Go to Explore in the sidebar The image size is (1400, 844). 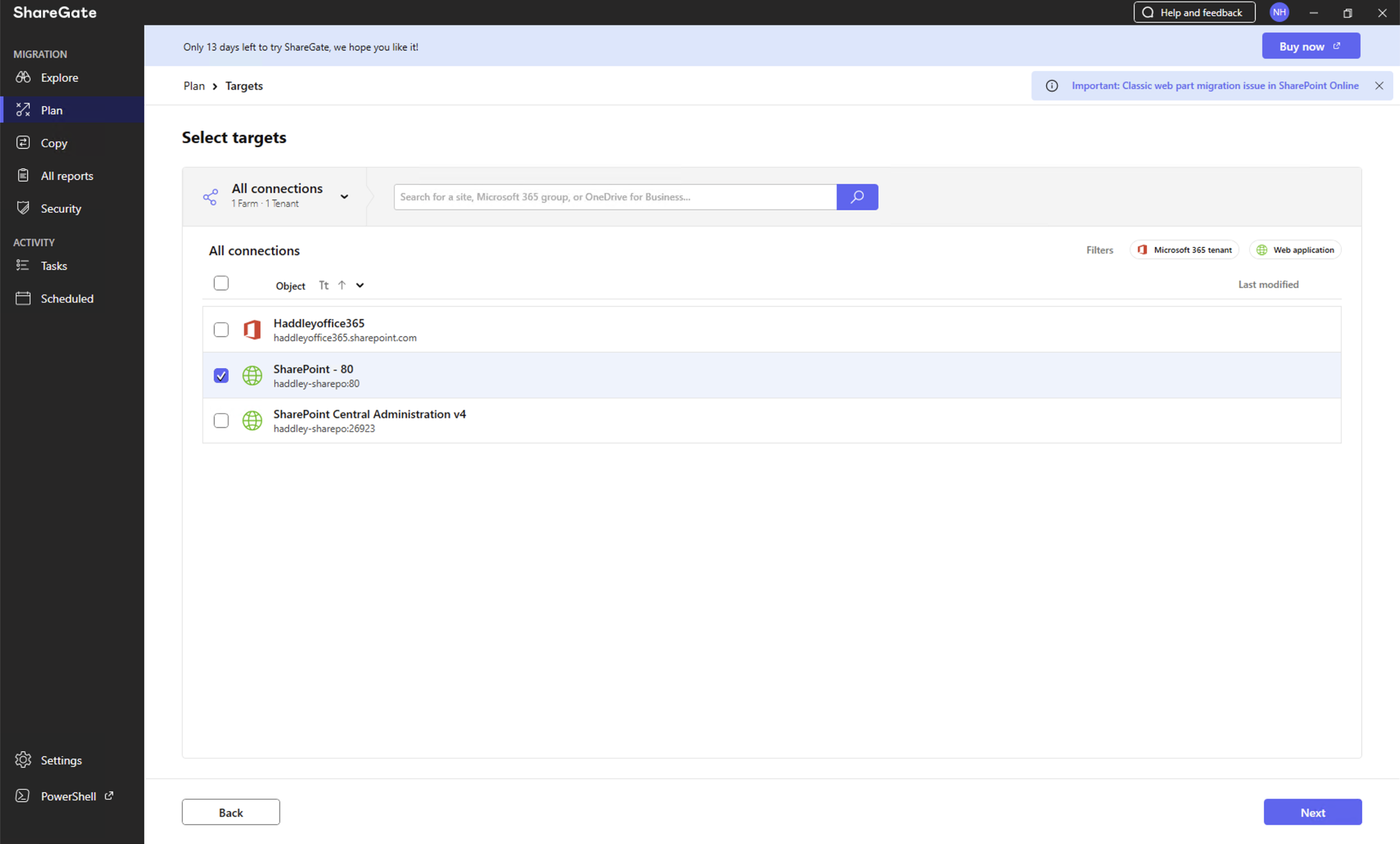coord(60,77)
